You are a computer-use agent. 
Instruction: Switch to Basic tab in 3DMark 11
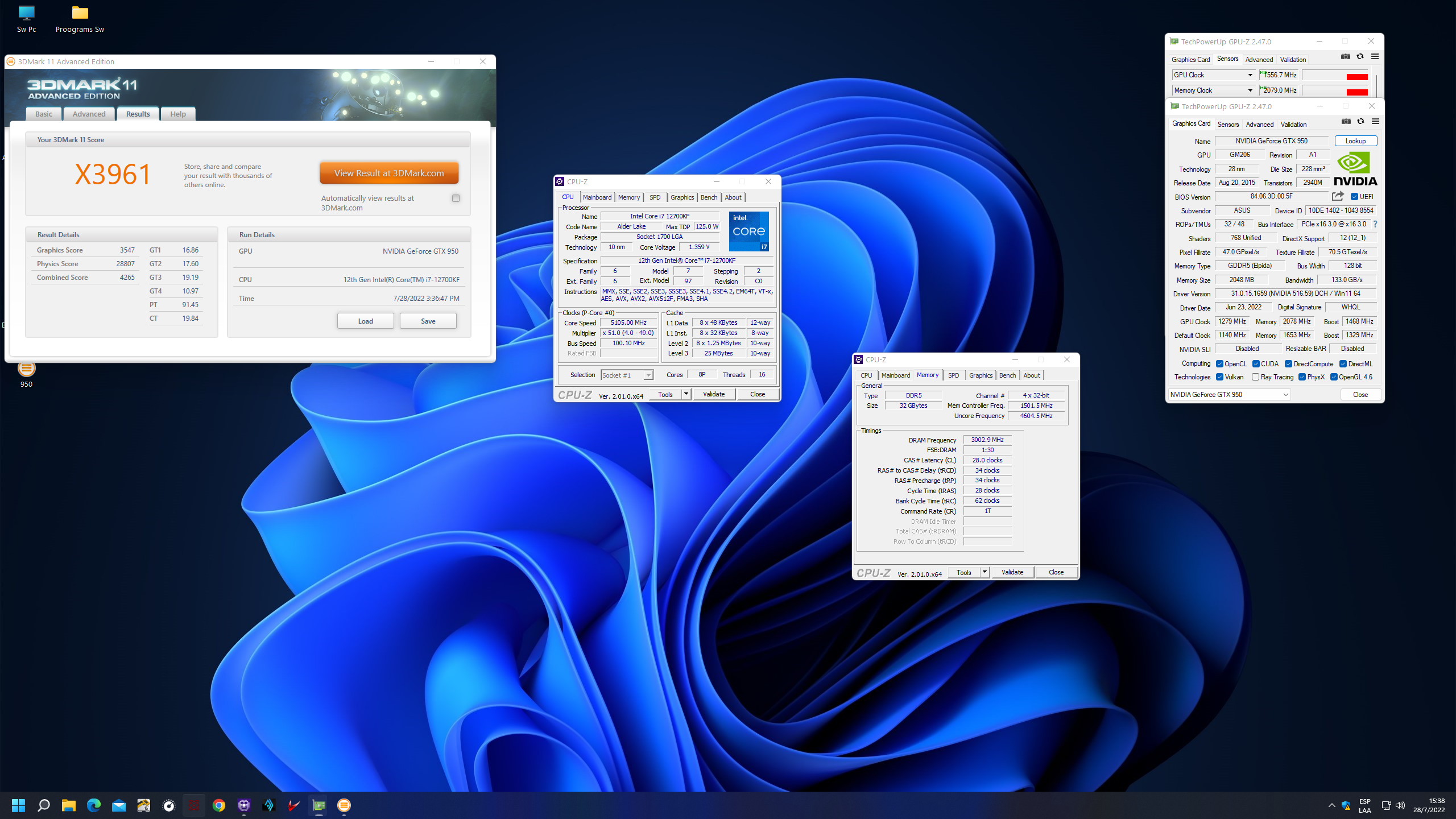pos(44,114)
